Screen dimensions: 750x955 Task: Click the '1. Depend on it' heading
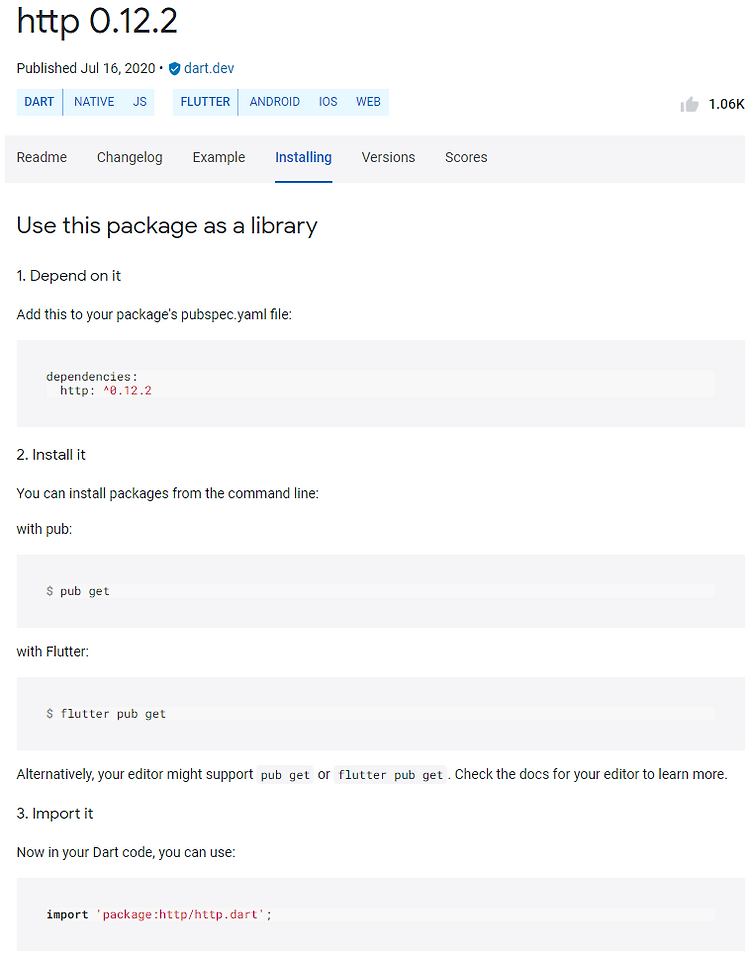click(69, 276)
